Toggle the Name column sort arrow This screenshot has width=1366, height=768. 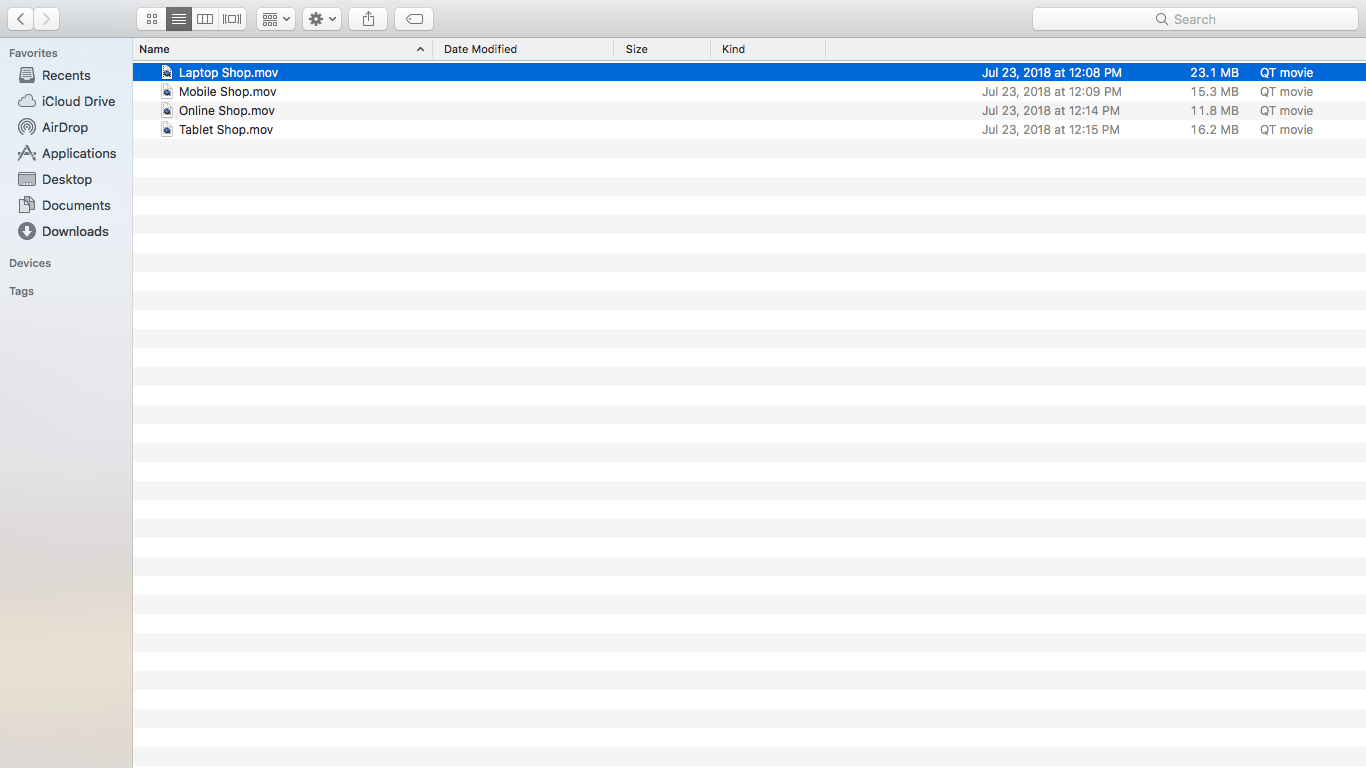pyautogui.click(x=420, y=49)
